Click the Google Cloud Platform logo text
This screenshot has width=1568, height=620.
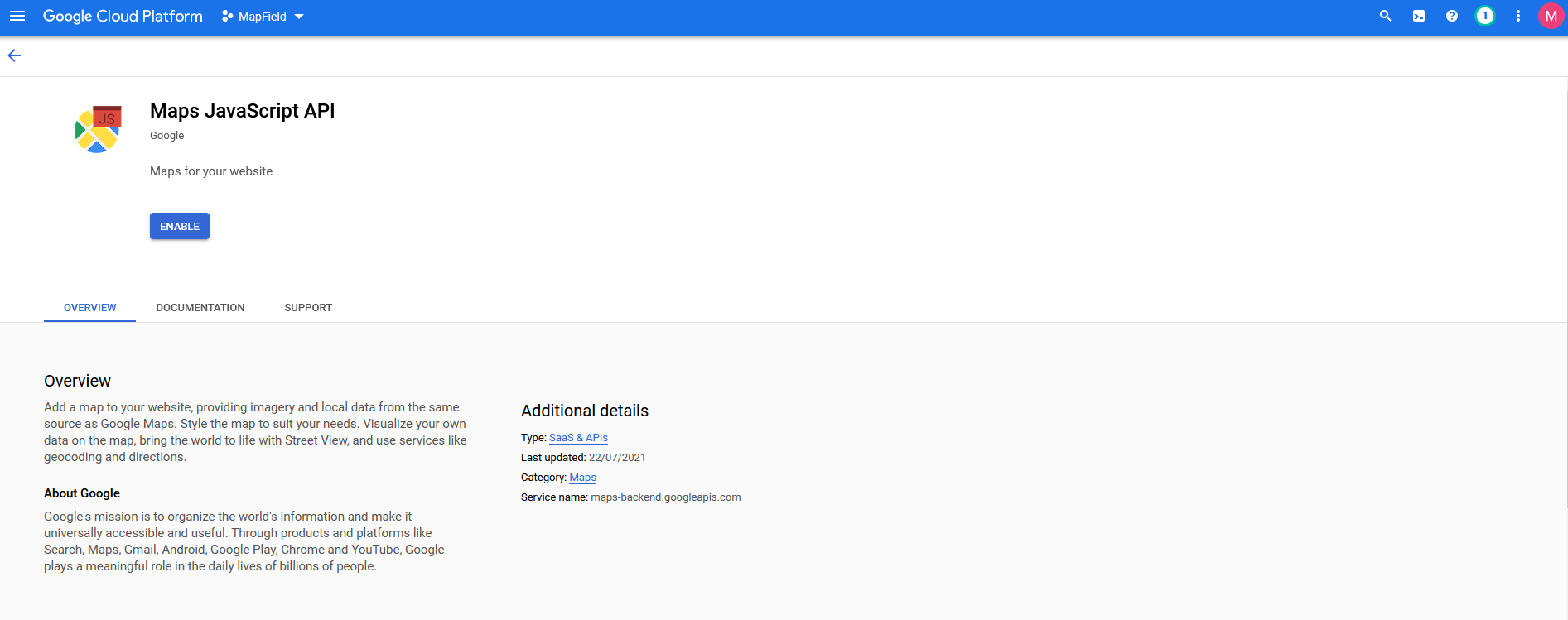(123, 16)
